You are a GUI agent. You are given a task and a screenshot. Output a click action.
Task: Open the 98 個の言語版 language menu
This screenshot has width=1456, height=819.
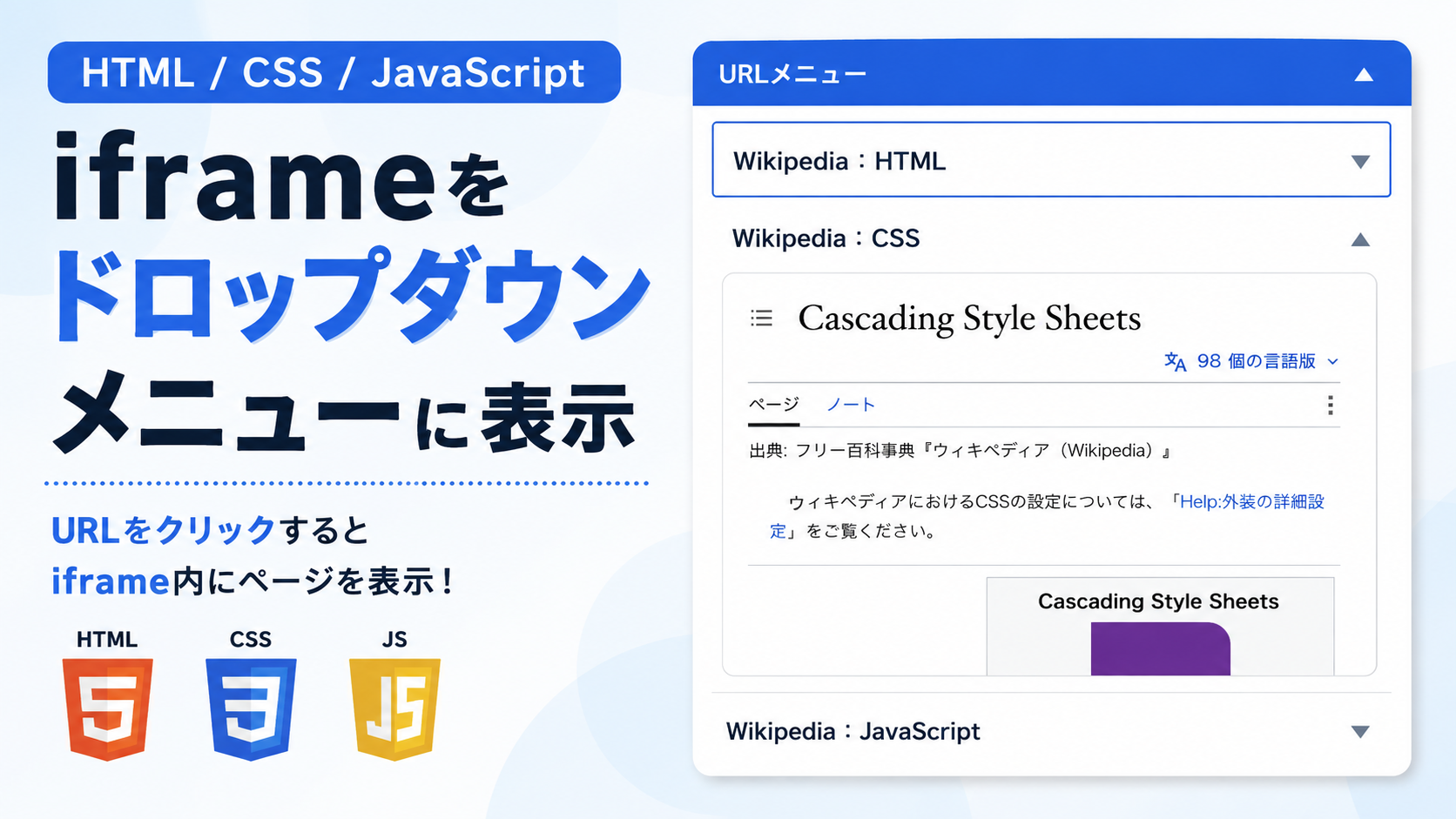click(1251, 361)
